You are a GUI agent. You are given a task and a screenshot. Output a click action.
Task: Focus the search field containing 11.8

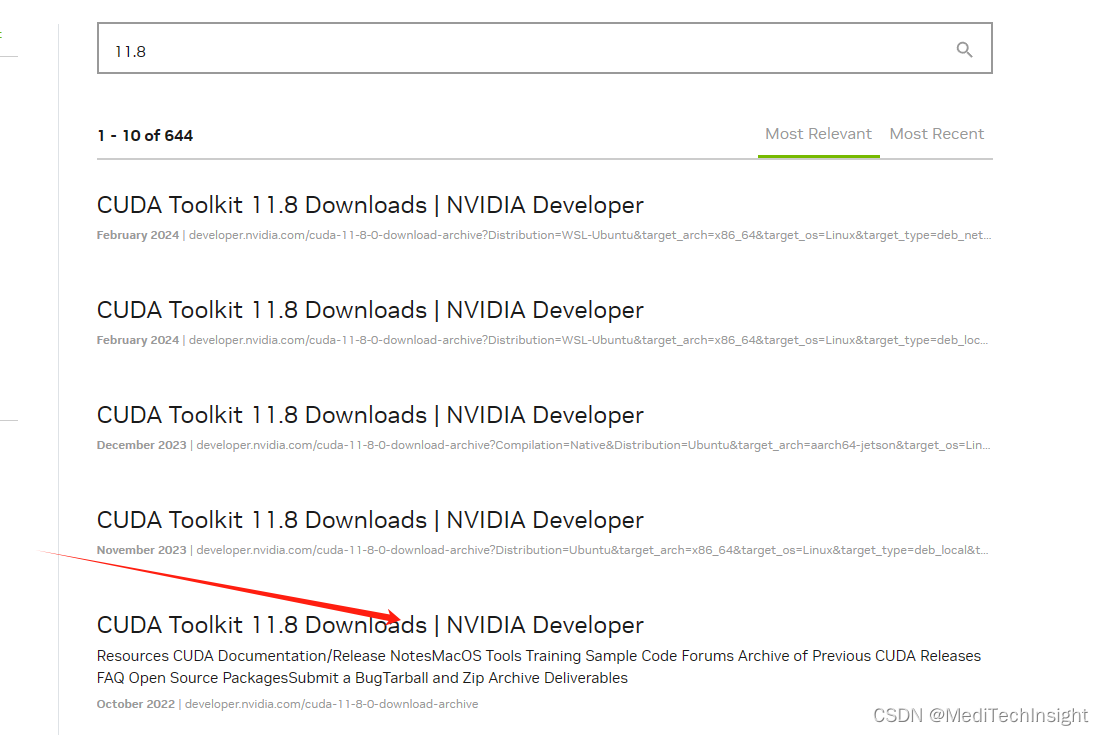pos(544,48)
